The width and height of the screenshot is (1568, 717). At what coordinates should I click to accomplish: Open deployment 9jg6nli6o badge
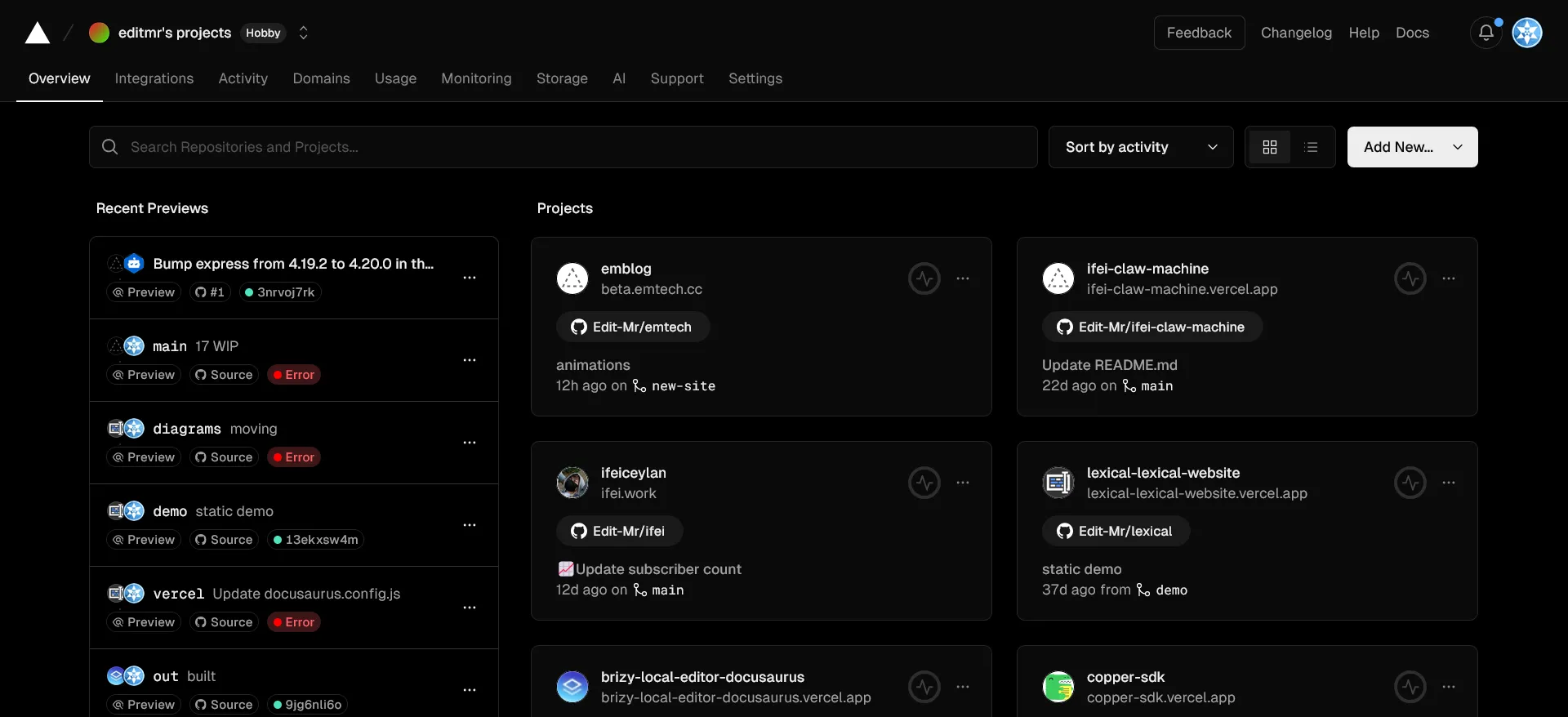[308, 705]
